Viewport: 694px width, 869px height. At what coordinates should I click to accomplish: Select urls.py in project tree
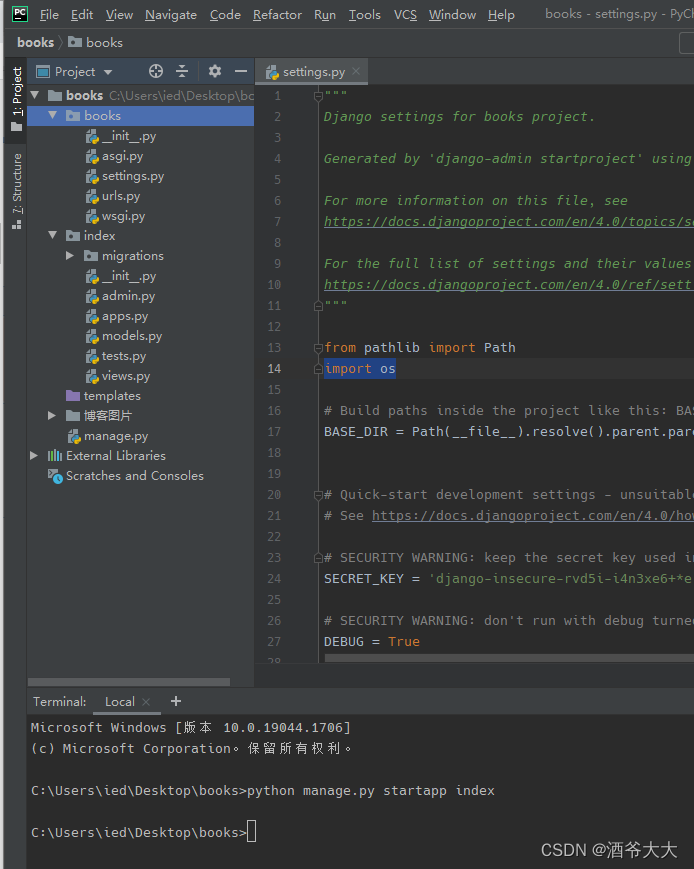pos(113,196)
